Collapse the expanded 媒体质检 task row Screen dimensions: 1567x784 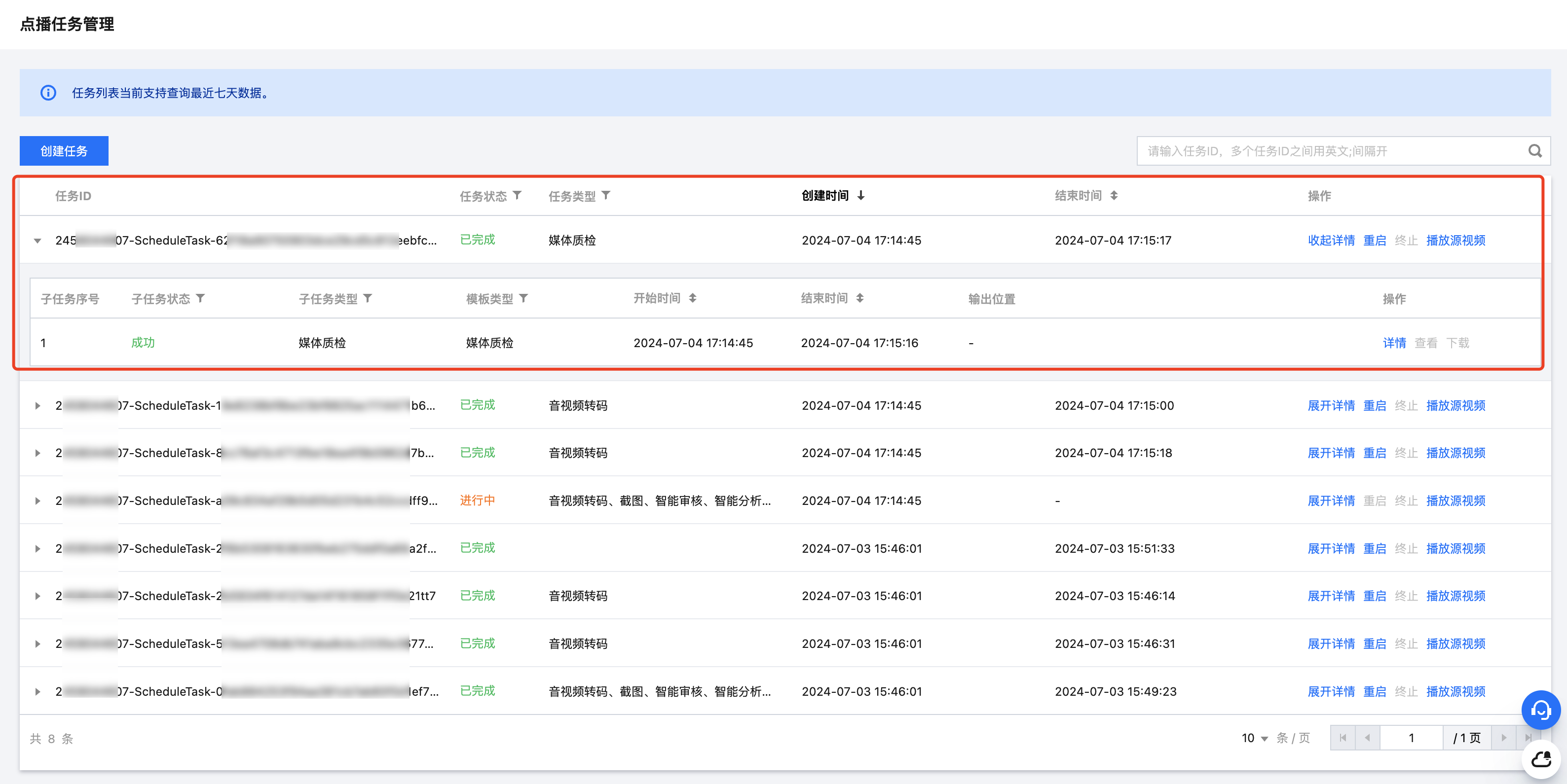point(37,241)
